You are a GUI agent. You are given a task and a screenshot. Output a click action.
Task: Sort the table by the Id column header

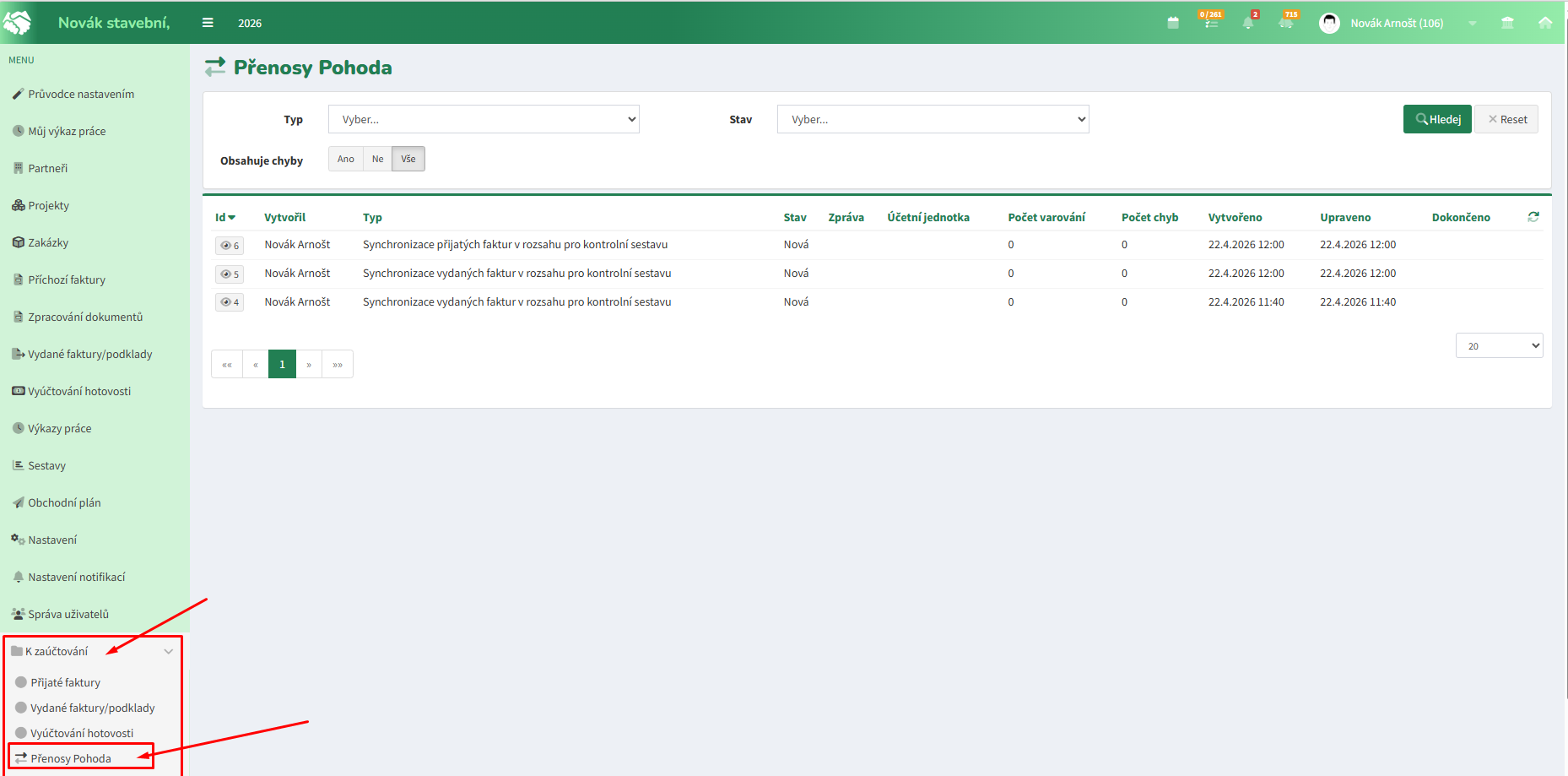224,217
